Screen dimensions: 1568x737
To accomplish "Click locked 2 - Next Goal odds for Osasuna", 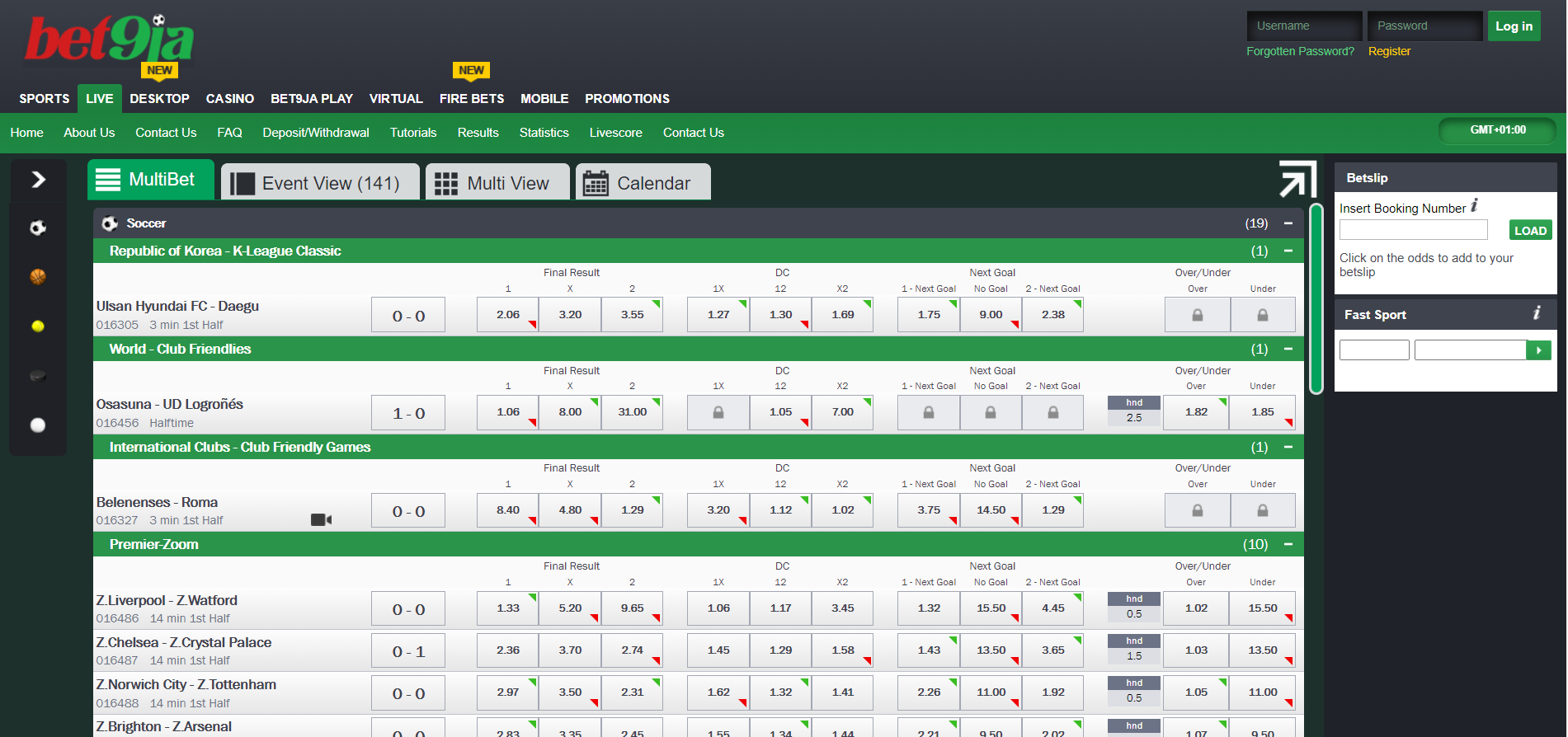I will [x=1053, y=412].
